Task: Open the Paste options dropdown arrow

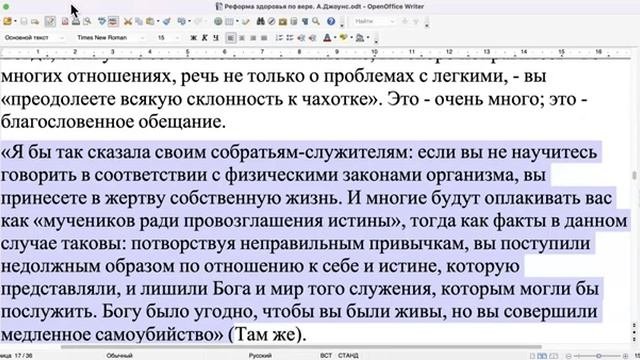Action: (158, 21)
